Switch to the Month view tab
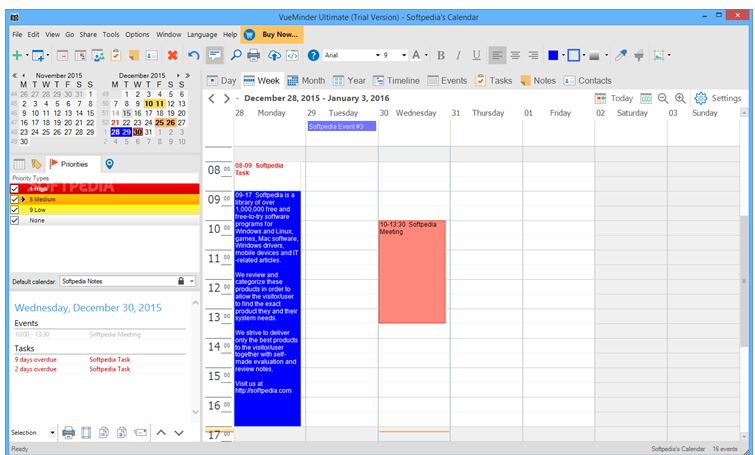The width and height of the screenshot is (755, 455). (x=307, y=80)
